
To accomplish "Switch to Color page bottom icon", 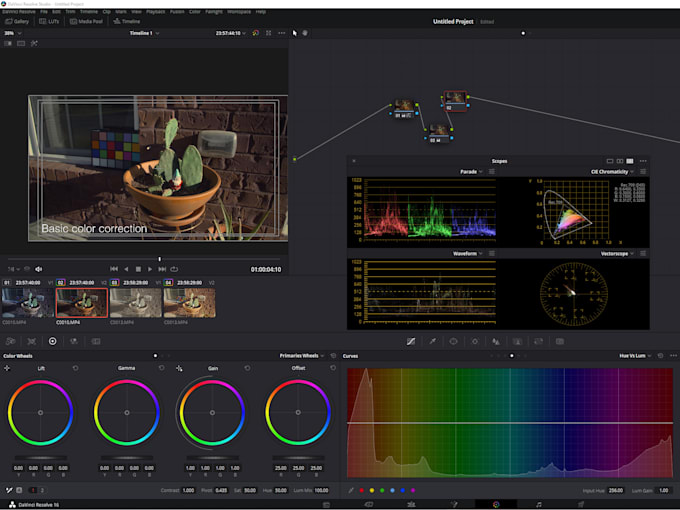I will click(x=496, y=504).
